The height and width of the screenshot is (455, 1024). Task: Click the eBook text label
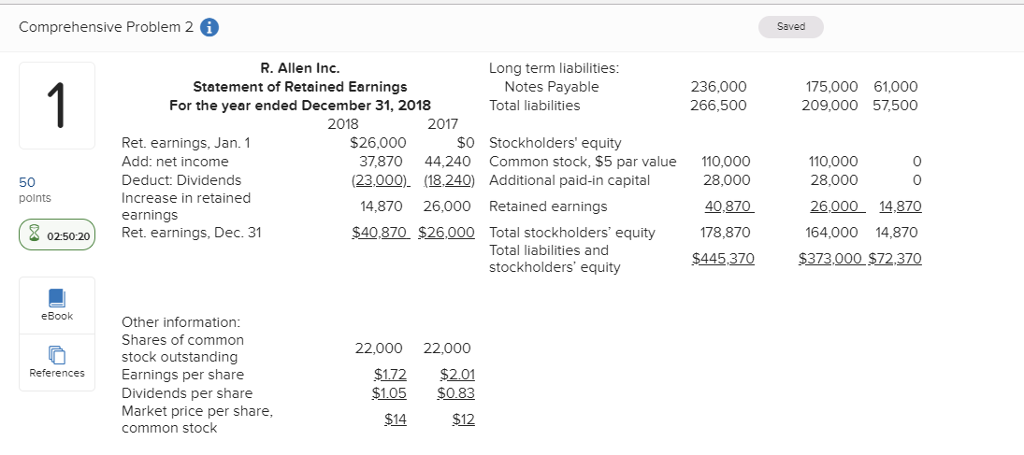[x=57, y=316]
